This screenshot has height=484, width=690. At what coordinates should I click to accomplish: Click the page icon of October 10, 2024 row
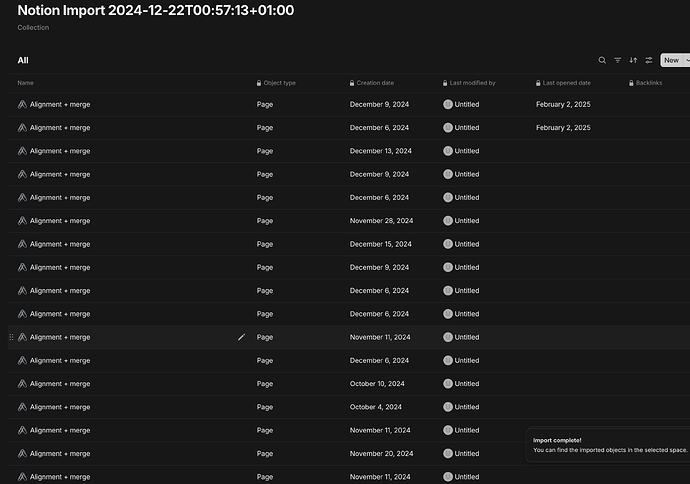coord(22,384)
